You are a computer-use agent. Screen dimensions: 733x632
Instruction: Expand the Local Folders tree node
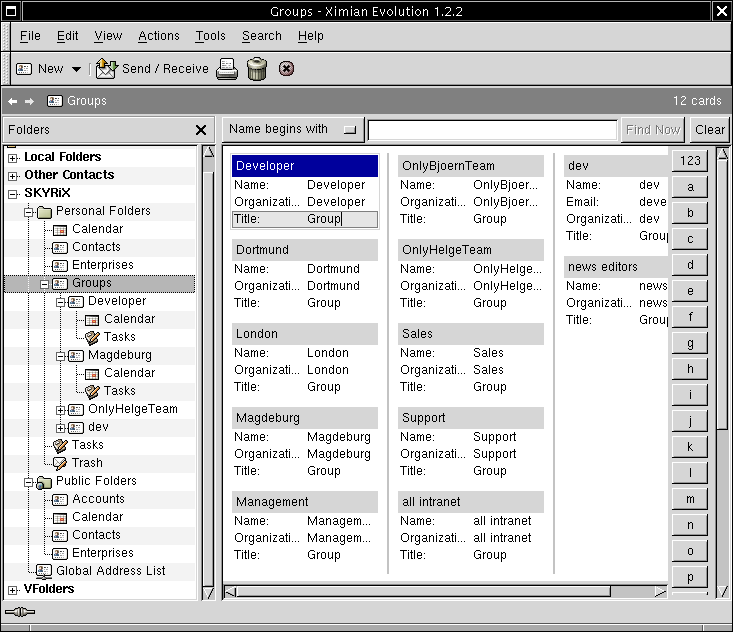coord(13,158)
